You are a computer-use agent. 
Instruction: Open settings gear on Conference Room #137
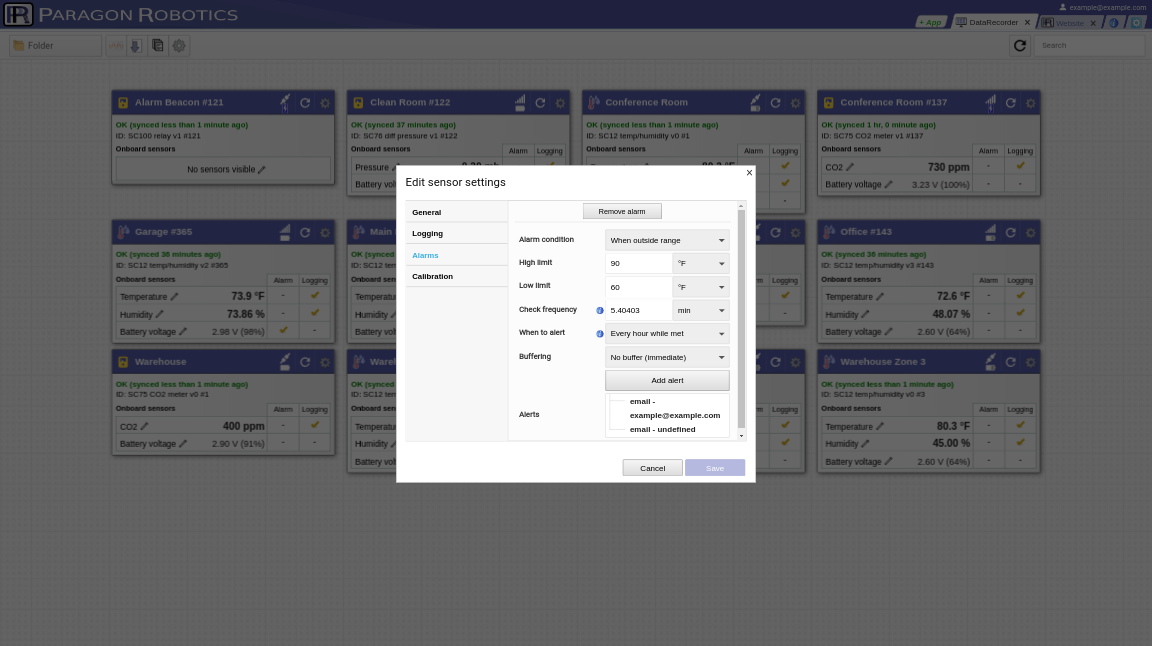[x=1031, y=103]
